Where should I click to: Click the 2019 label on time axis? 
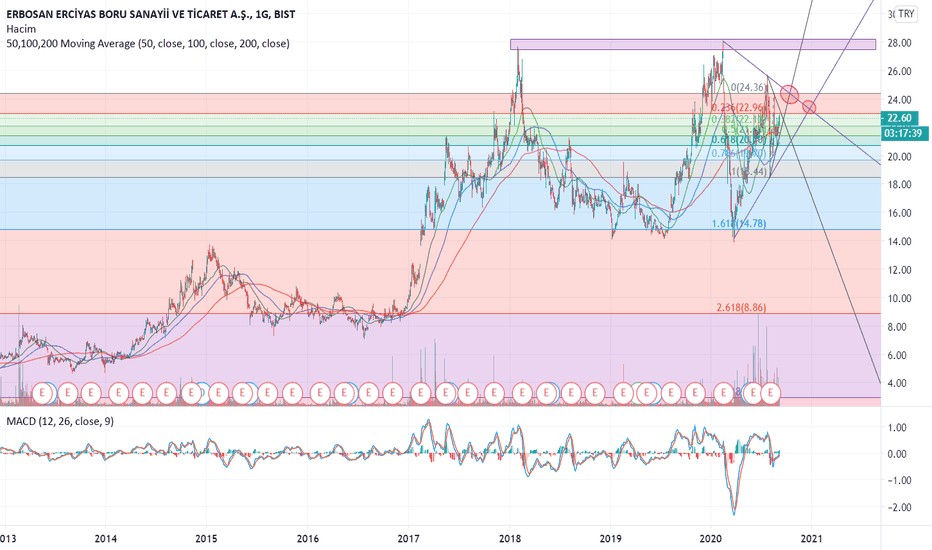[x=610, y=539]
